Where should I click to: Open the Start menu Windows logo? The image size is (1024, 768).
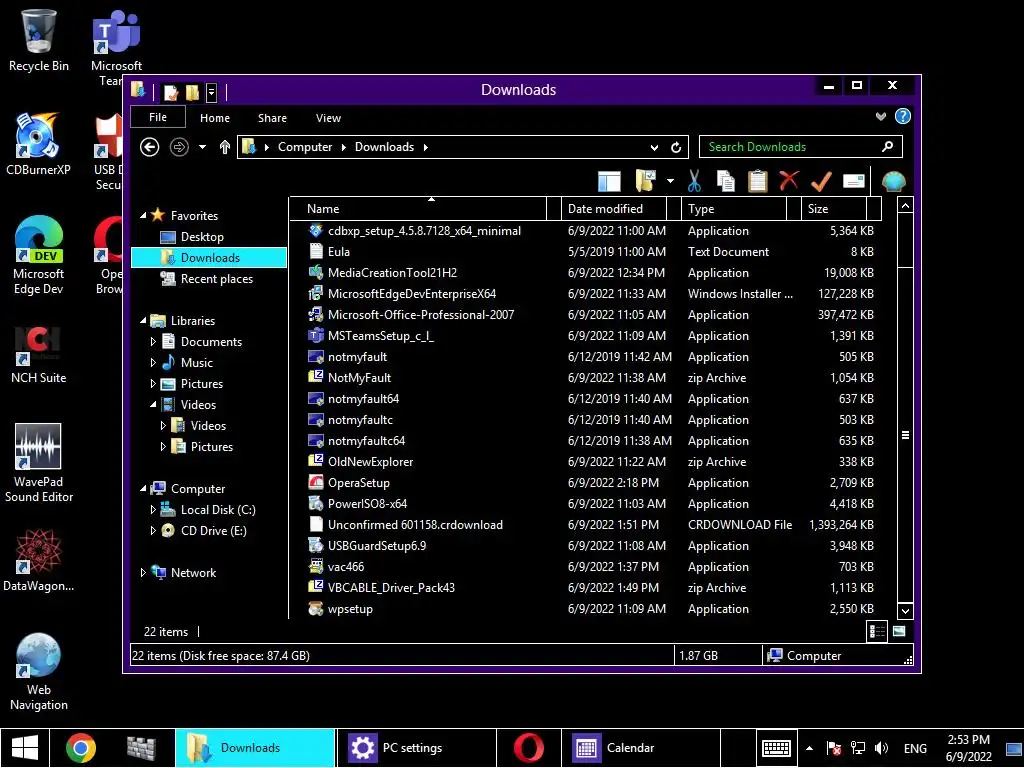point(25,748)
